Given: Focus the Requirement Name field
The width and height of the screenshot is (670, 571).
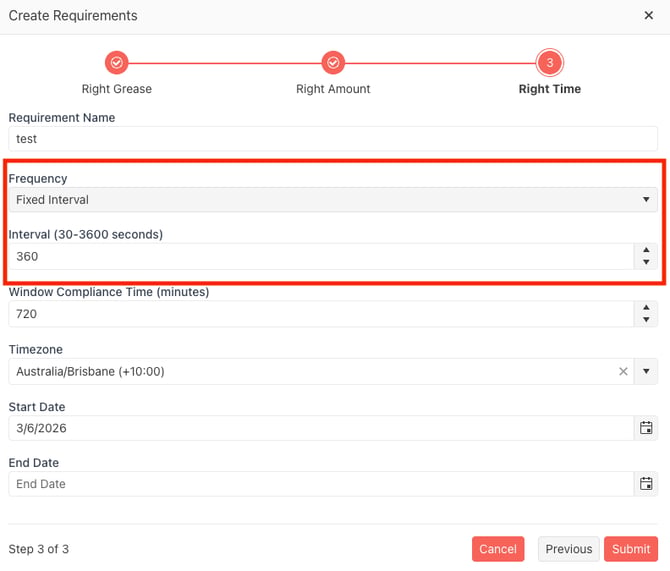Looking at the screenshot, I should [x=333, y=138].
